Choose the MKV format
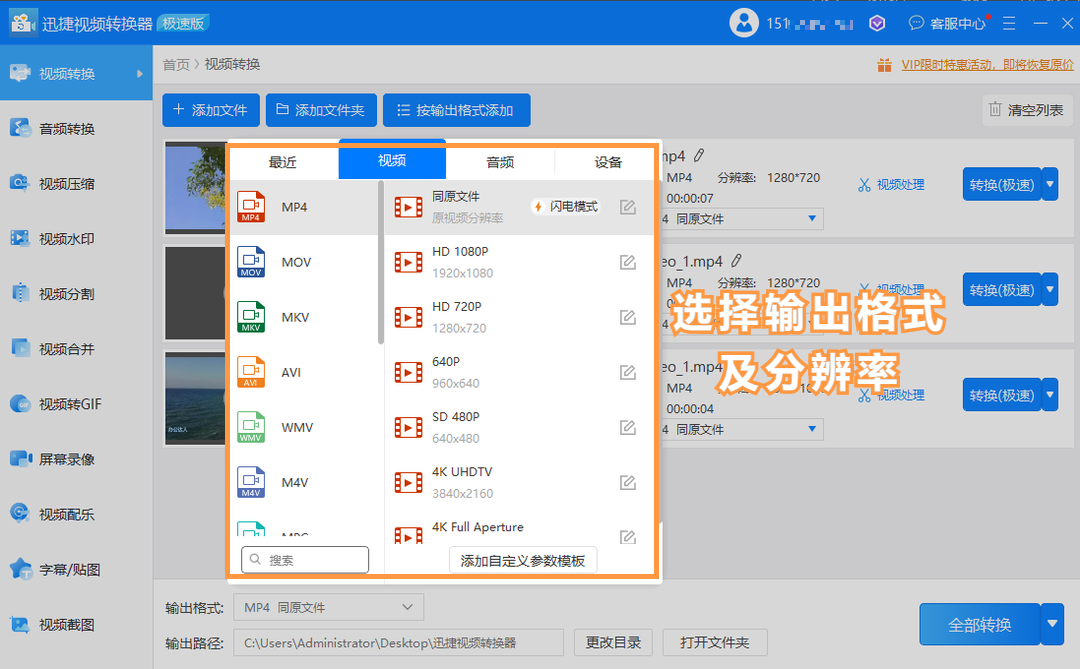Screen dimensions: 1080x669 pyautogui.click(x=304, y=317)
